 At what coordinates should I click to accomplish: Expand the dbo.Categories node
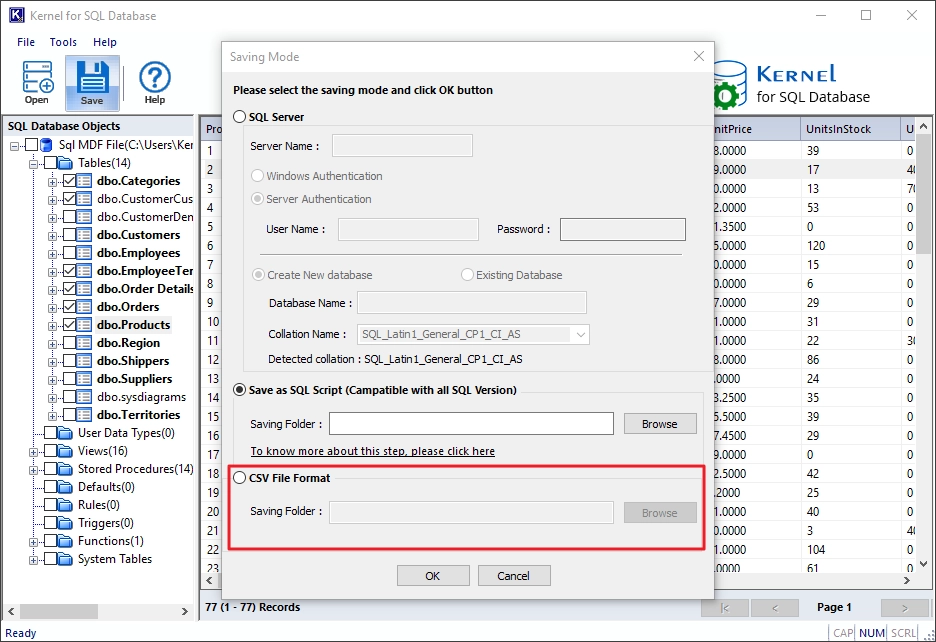(53, 182)
